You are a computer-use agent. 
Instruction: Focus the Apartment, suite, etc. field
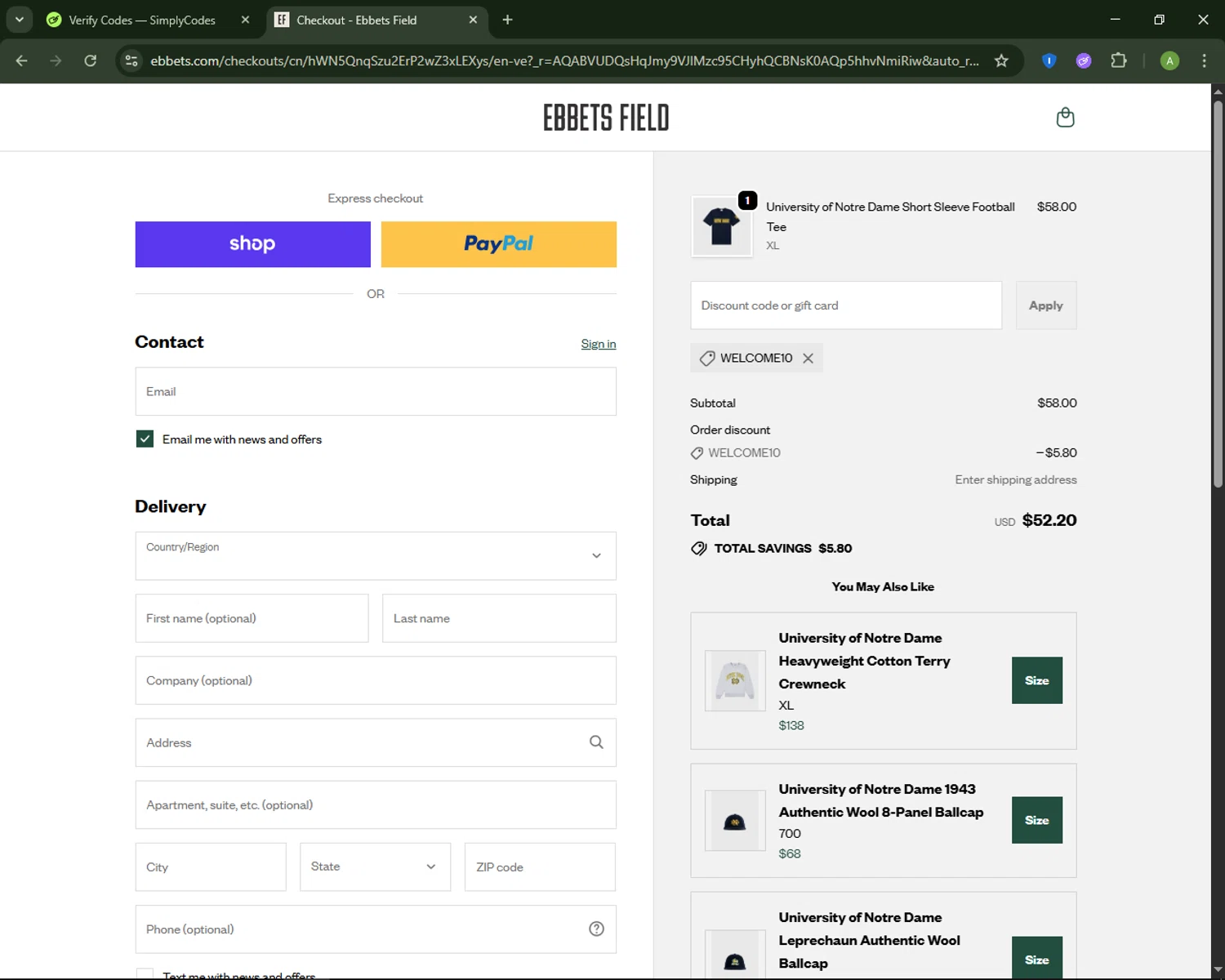pyautogui.click(x=376, y=804)
